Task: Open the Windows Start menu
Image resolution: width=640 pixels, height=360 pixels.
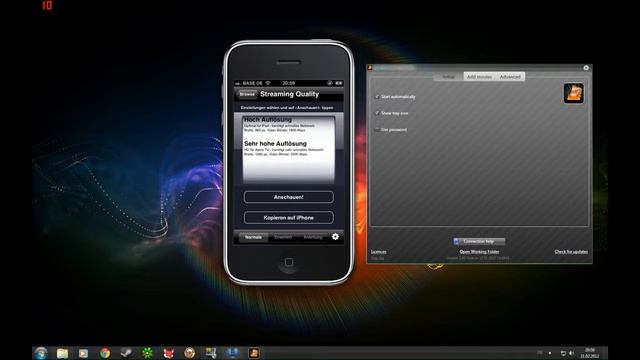Action: coord(41,353)
